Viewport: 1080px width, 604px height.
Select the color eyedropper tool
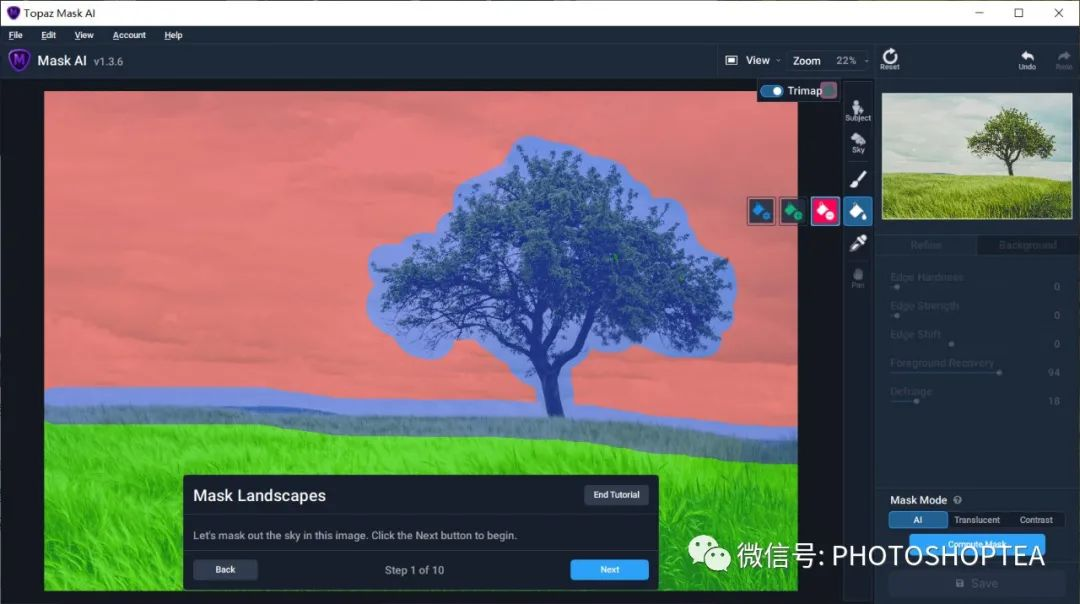pyautogui.click(x=858, y=243)
